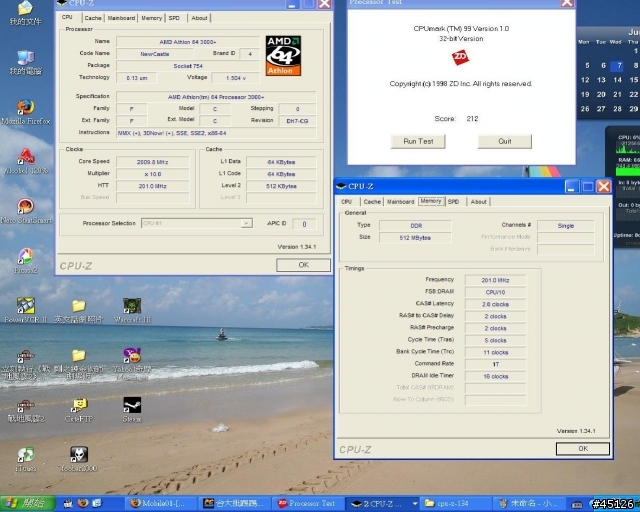Click Quit in the Processor Test window
The width and height of the screenshot is (640, 512).
[x=505, y=141]
